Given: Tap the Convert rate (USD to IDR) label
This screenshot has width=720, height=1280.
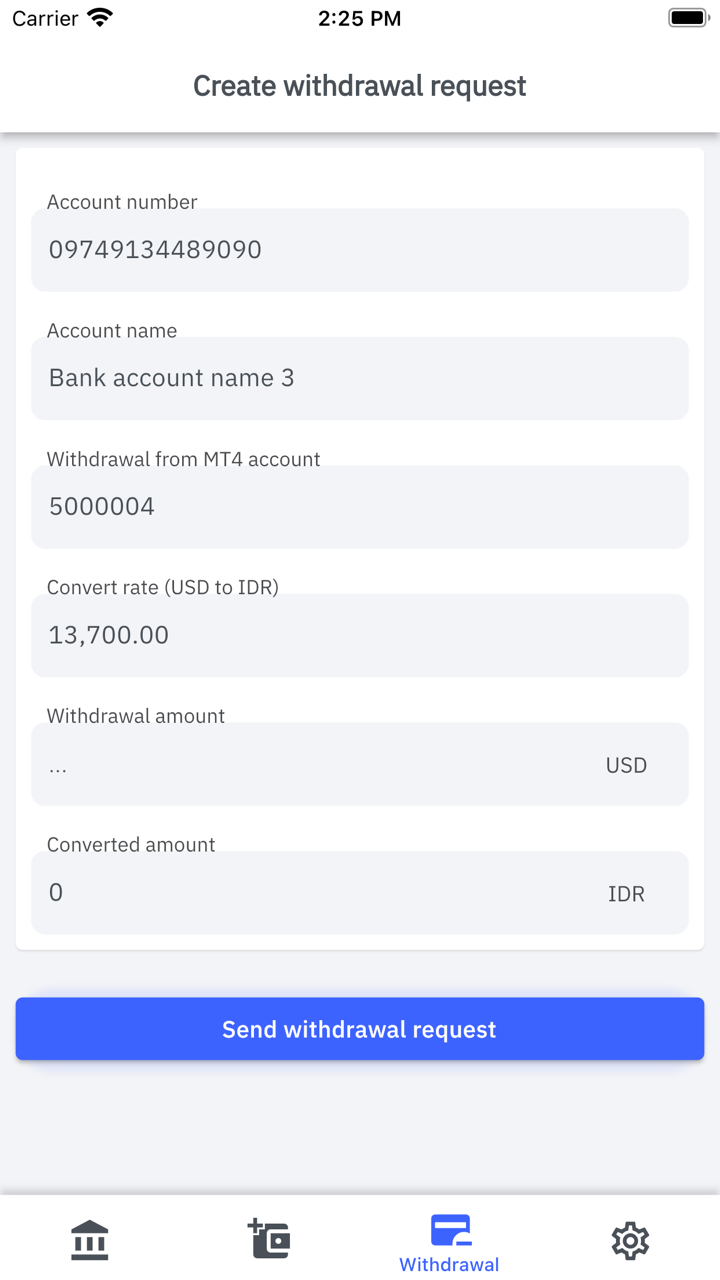Looking at the screenshot, I should point(163,587).
